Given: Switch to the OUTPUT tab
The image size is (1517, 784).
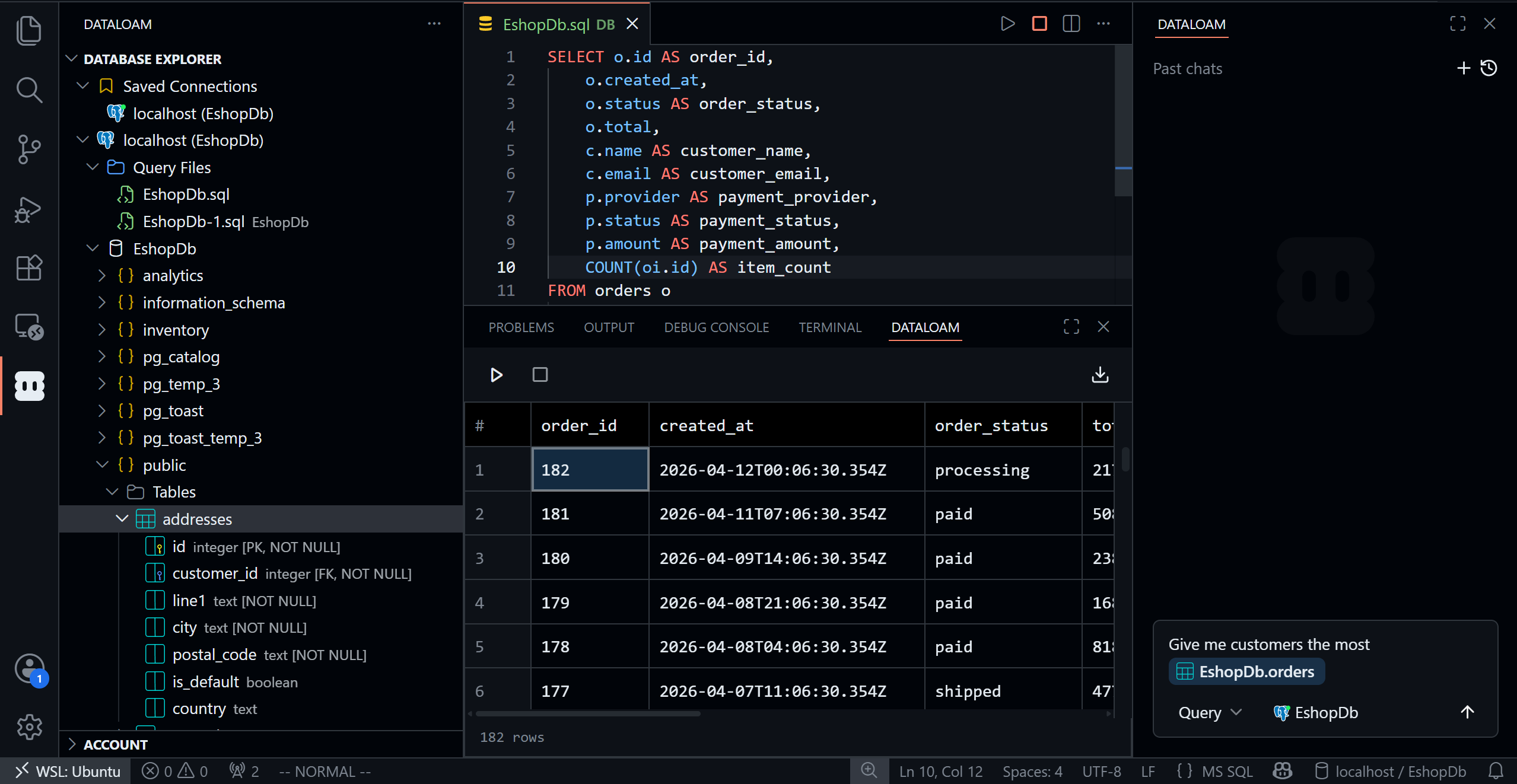Looking at the screenshot, I should (609, 327).
